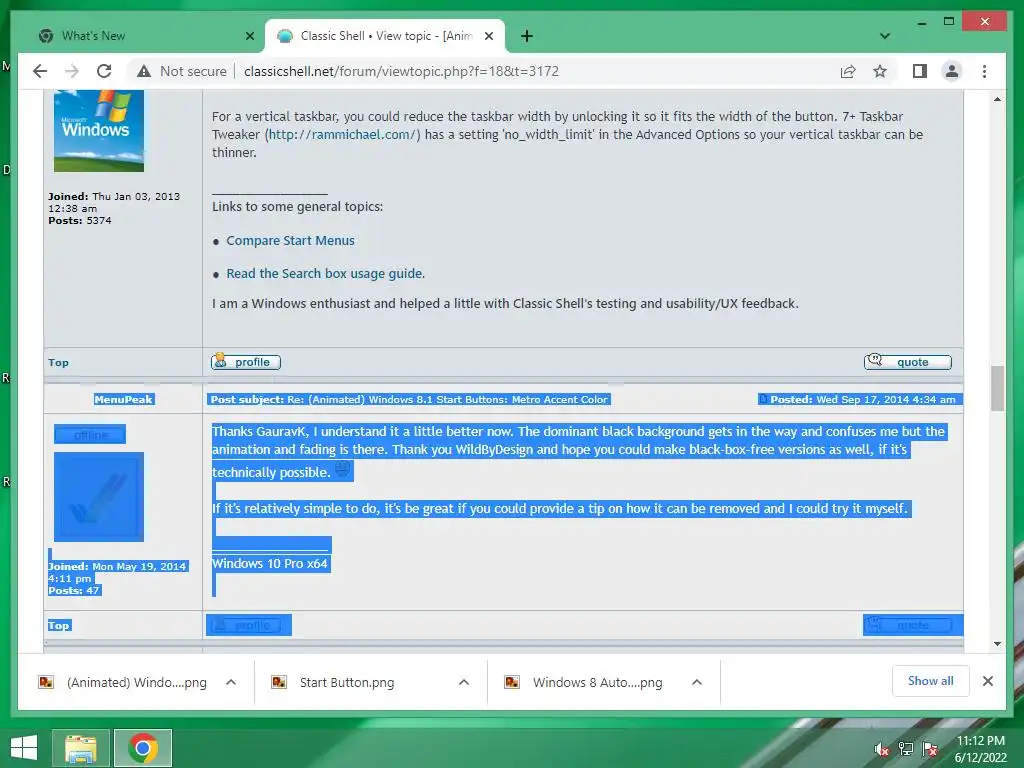Open the rammichael.com link
Screen dimensions: 1024x768
(x=342, y=135)
